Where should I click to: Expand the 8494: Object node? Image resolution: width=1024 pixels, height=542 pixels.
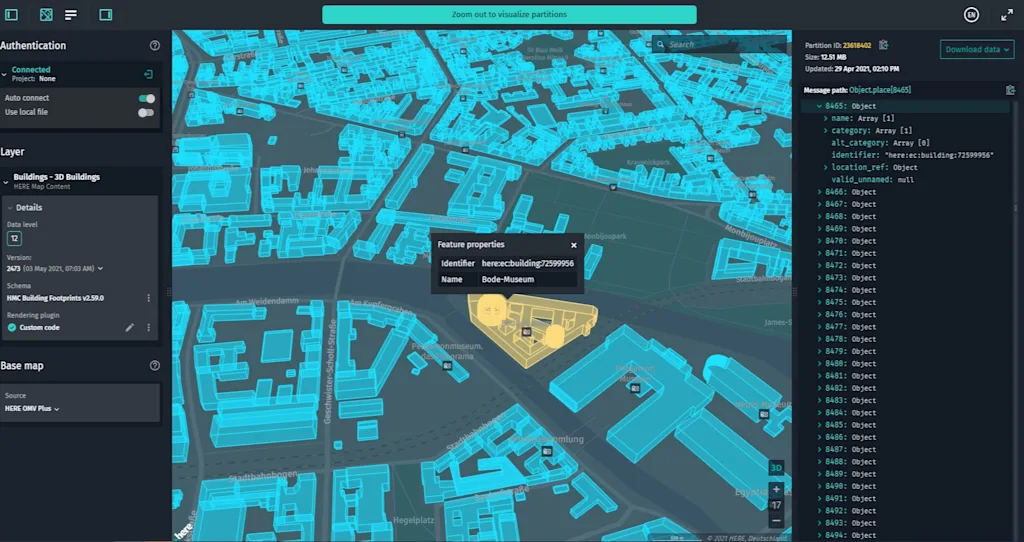tap(820, 535)
